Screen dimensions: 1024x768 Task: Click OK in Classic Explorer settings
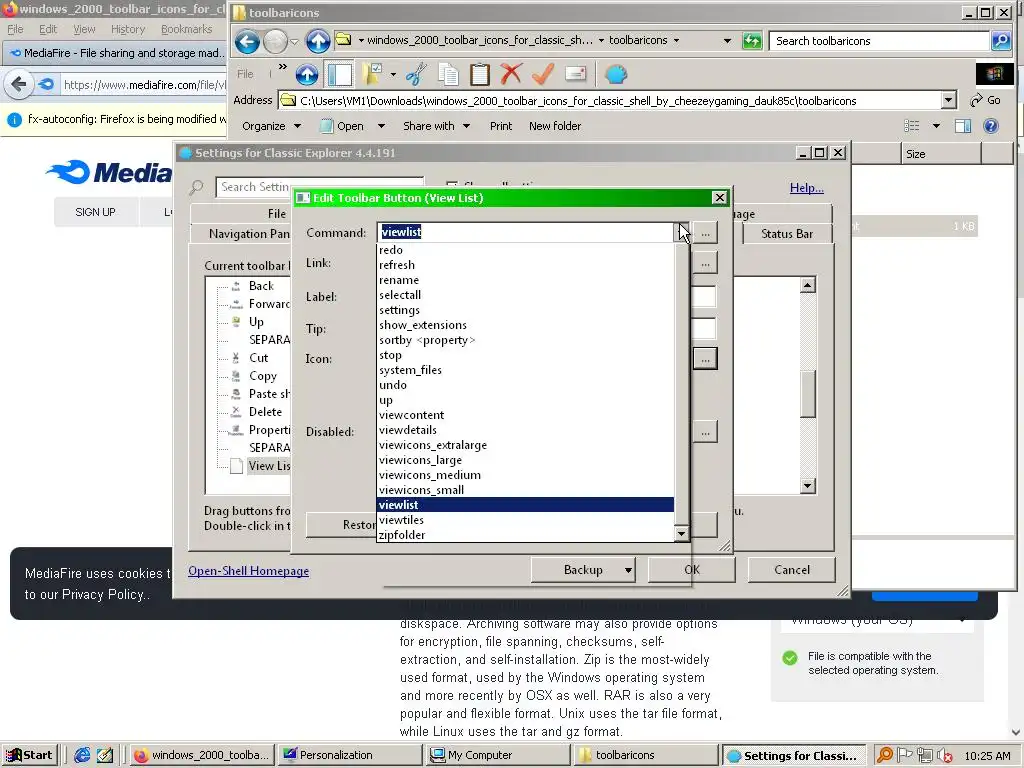tap(692, 569)
